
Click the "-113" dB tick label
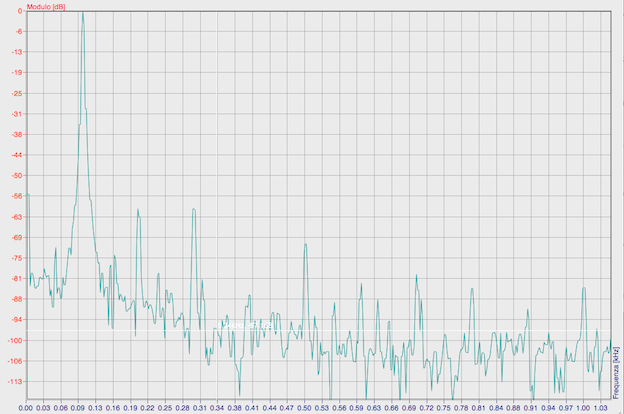pos(16,381)
